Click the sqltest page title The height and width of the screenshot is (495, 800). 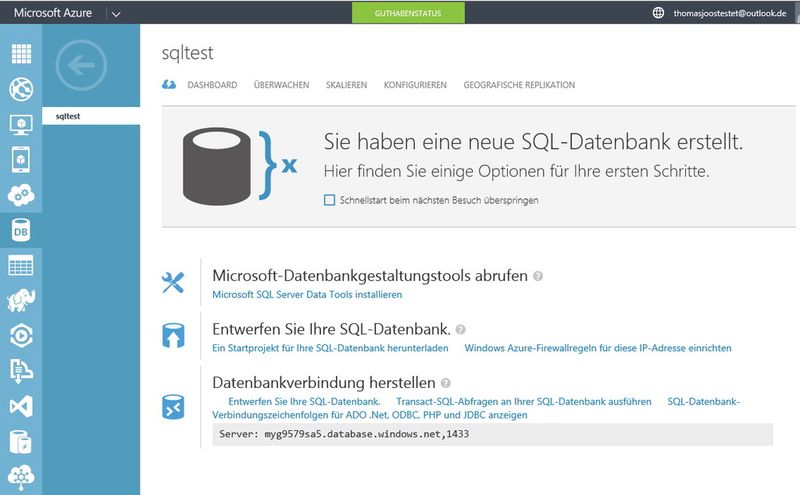click(x=187, y=53)
